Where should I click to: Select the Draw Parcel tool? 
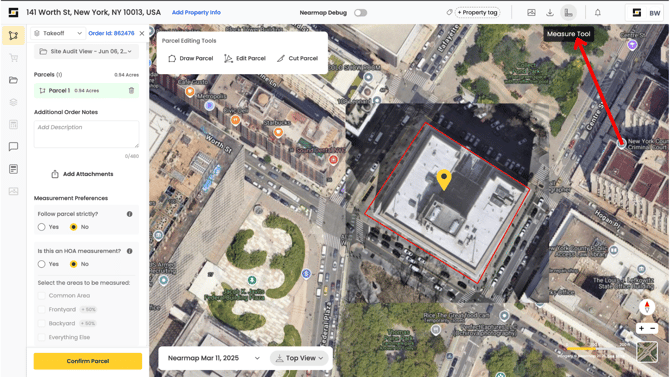pyautogui.click(x=191, y=58)
